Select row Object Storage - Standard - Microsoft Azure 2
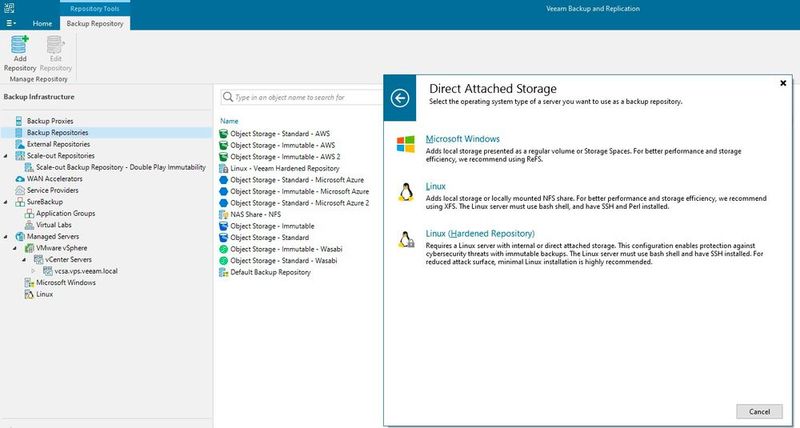 pyautogui.click(x=299, y=203)
